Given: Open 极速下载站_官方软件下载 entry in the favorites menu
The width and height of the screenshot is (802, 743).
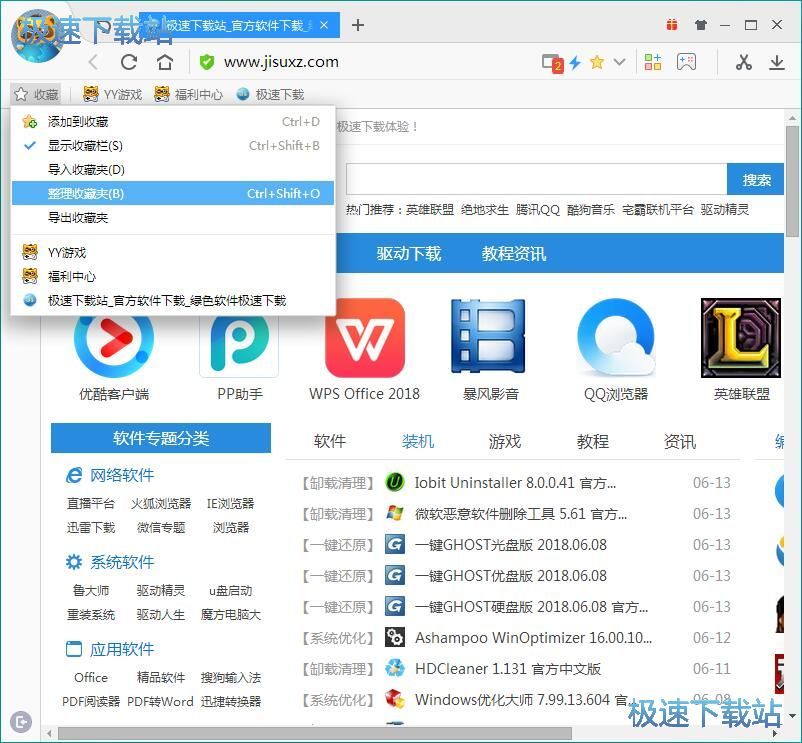Looking at the screenshot, I should (x=173, y=300).
